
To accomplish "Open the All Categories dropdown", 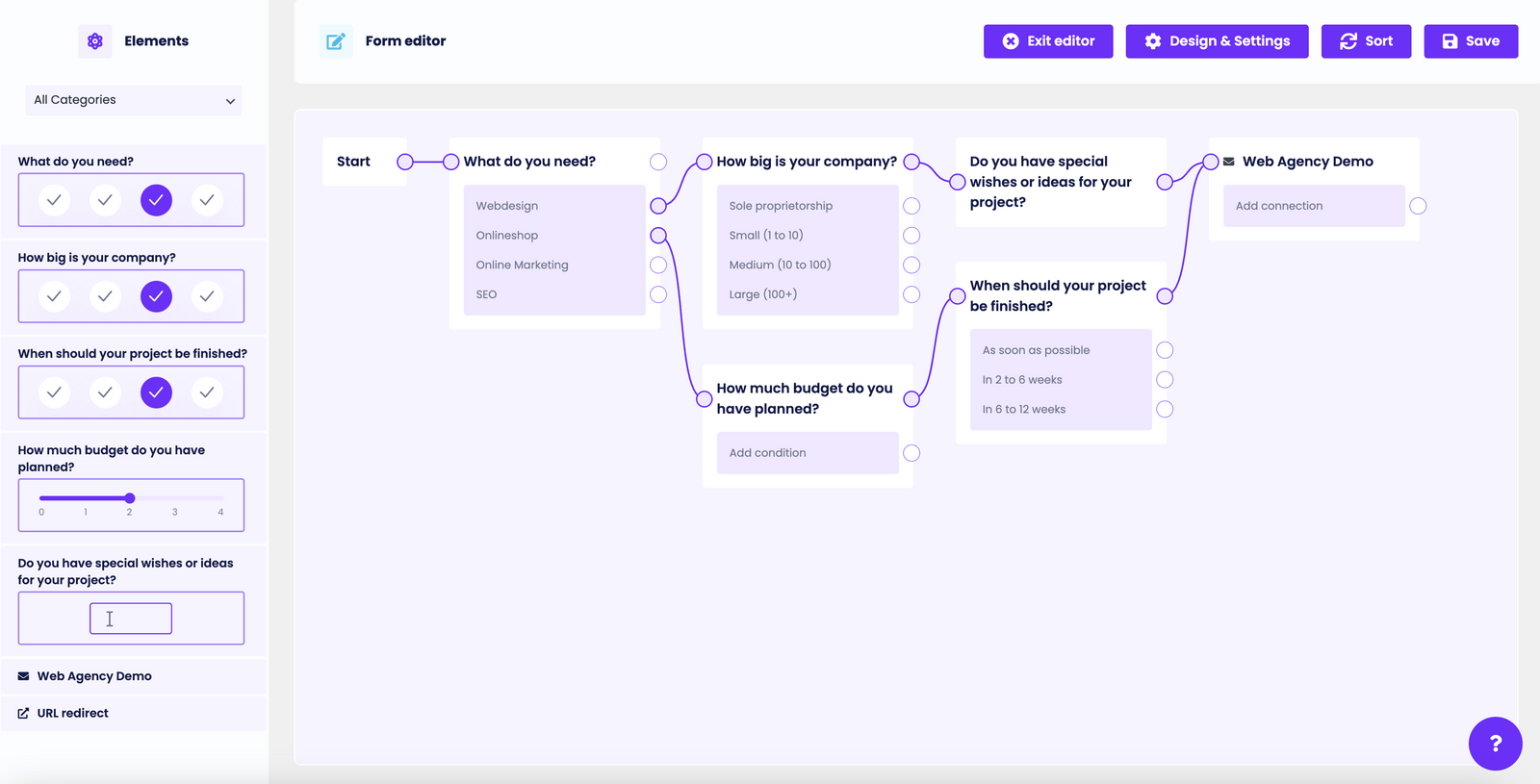I will click(x=133, y=100).
